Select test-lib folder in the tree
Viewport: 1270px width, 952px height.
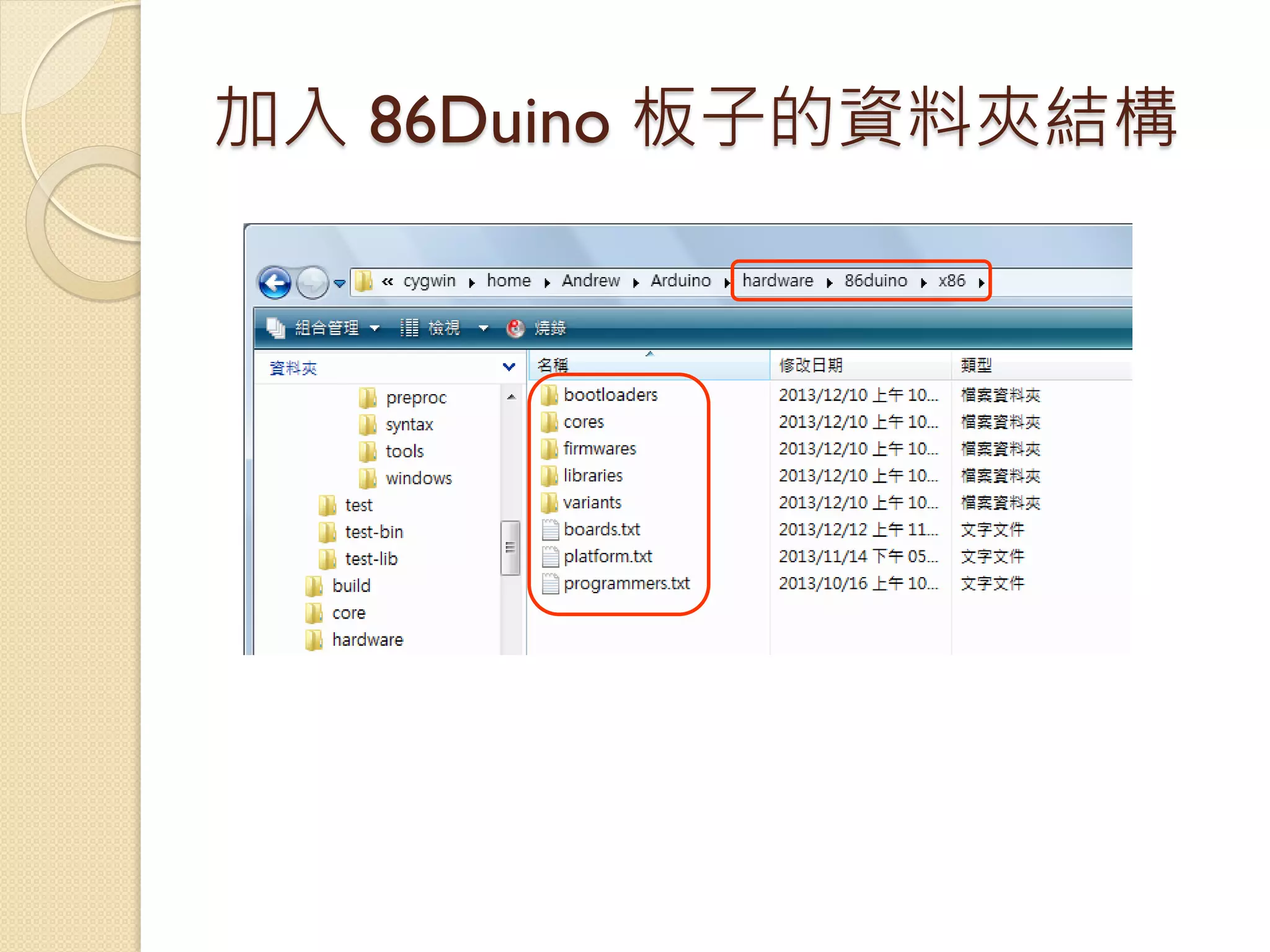(x=371, y=558)
